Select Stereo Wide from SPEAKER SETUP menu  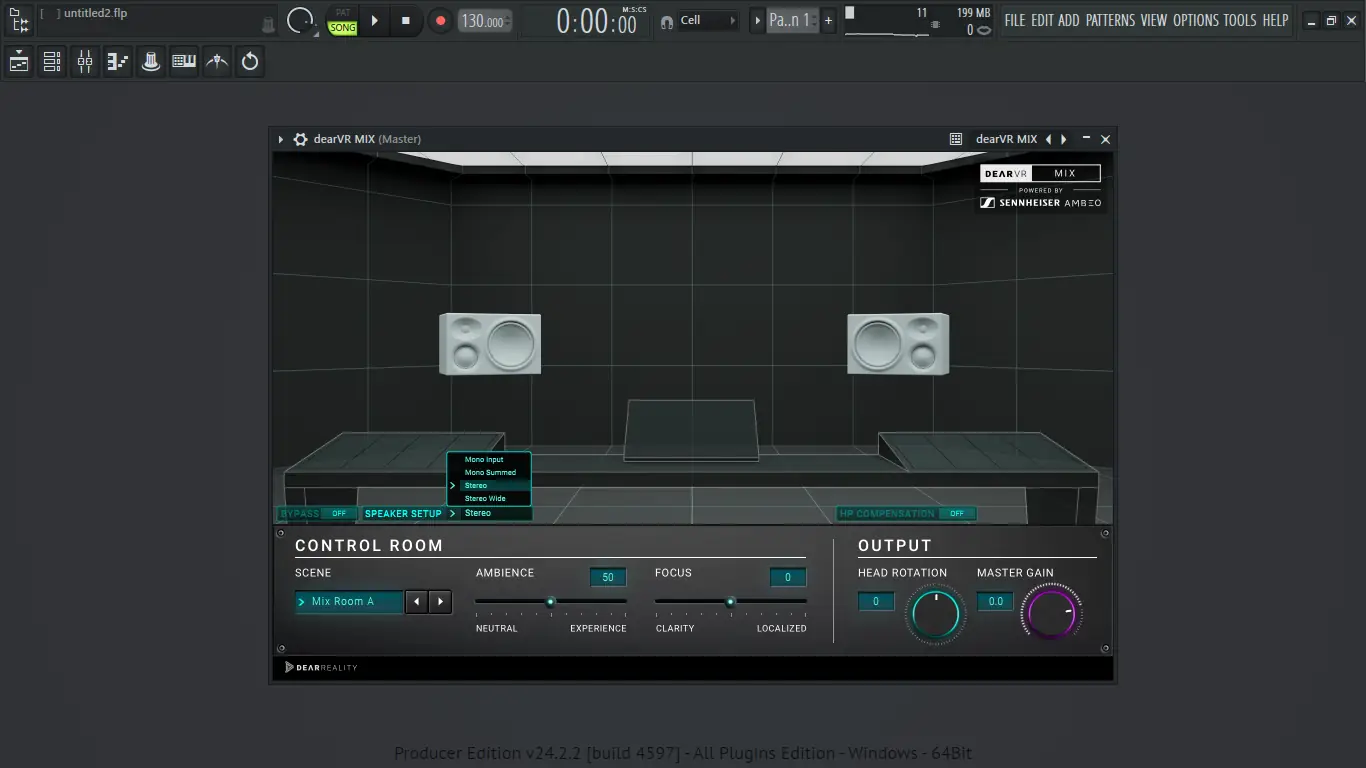486,498
